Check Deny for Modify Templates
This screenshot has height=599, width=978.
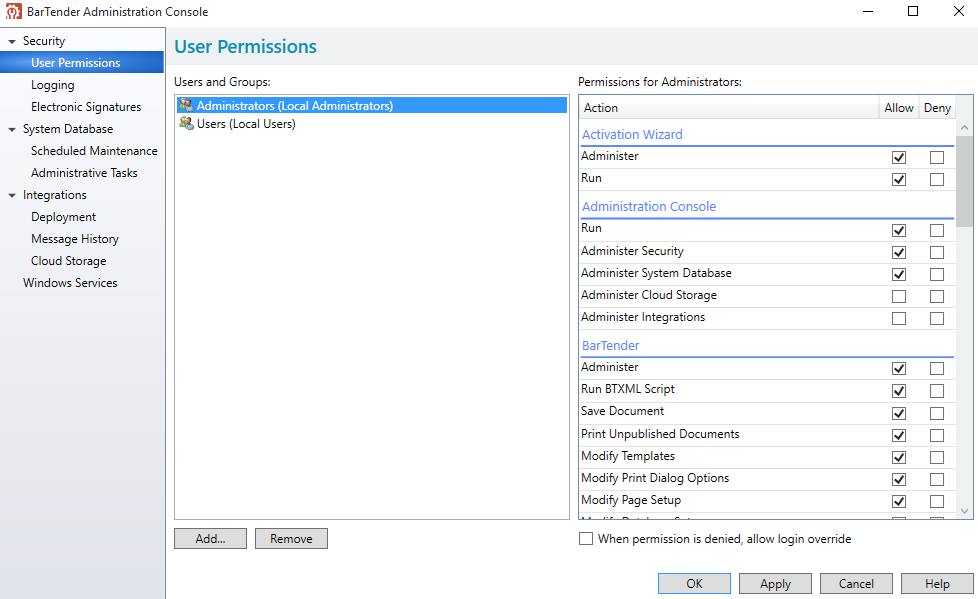pyautogui.click(x=937, y=457)
